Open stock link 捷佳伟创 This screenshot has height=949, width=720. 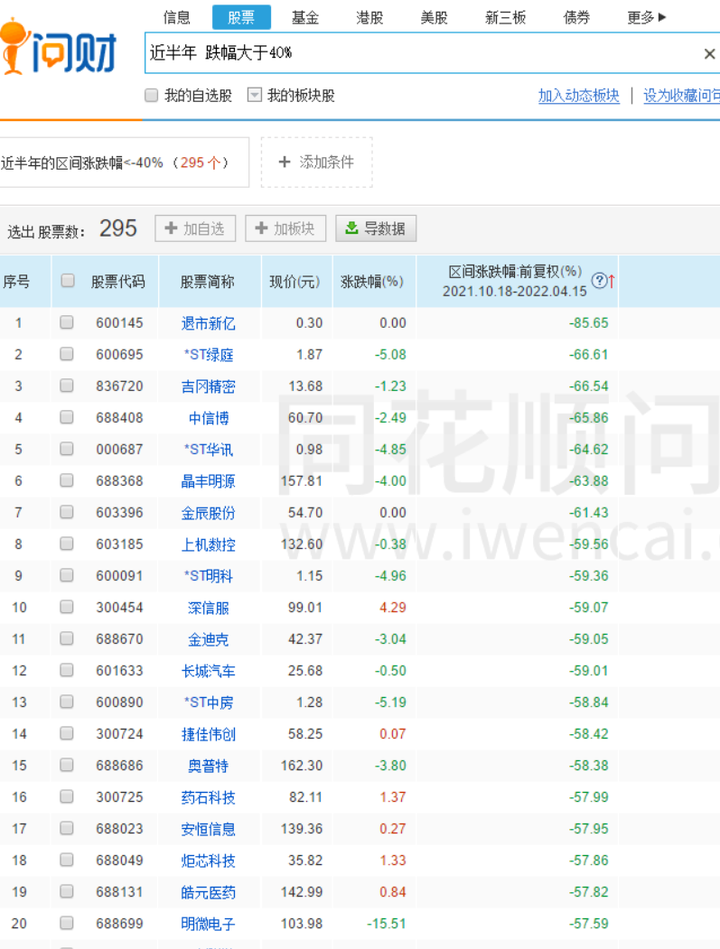coord(208,734)
